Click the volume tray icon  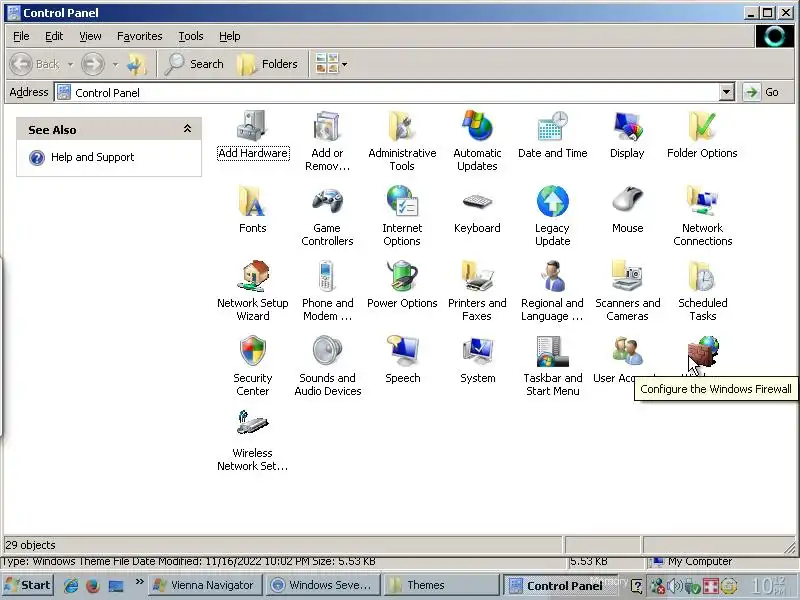click(x=674, y=586)
